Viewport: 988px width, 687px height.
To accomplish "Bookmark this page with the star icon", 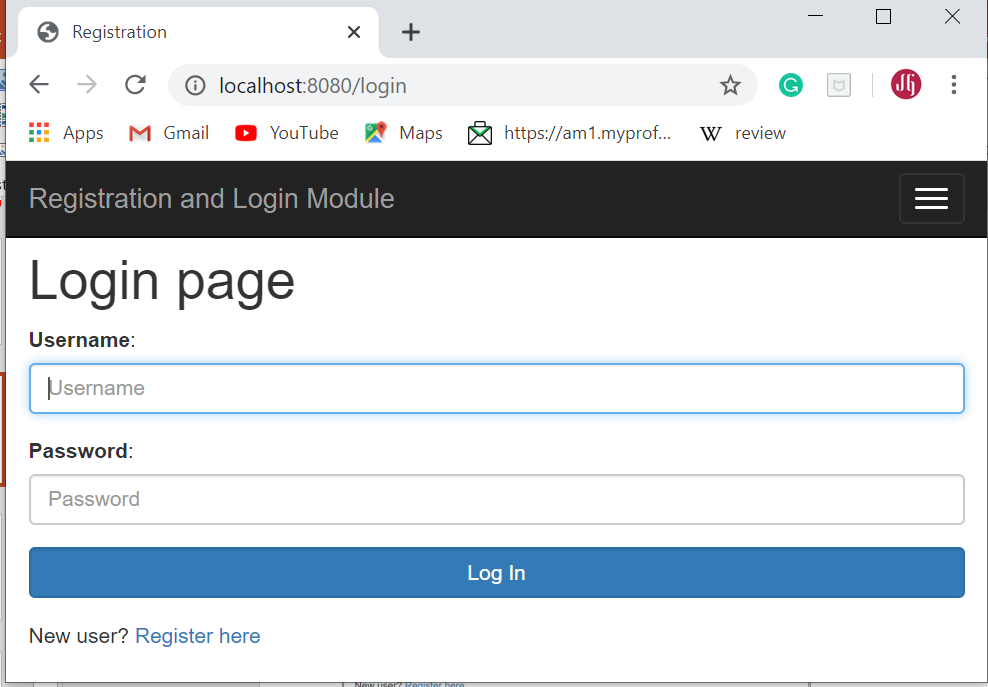I will (730, 85).
